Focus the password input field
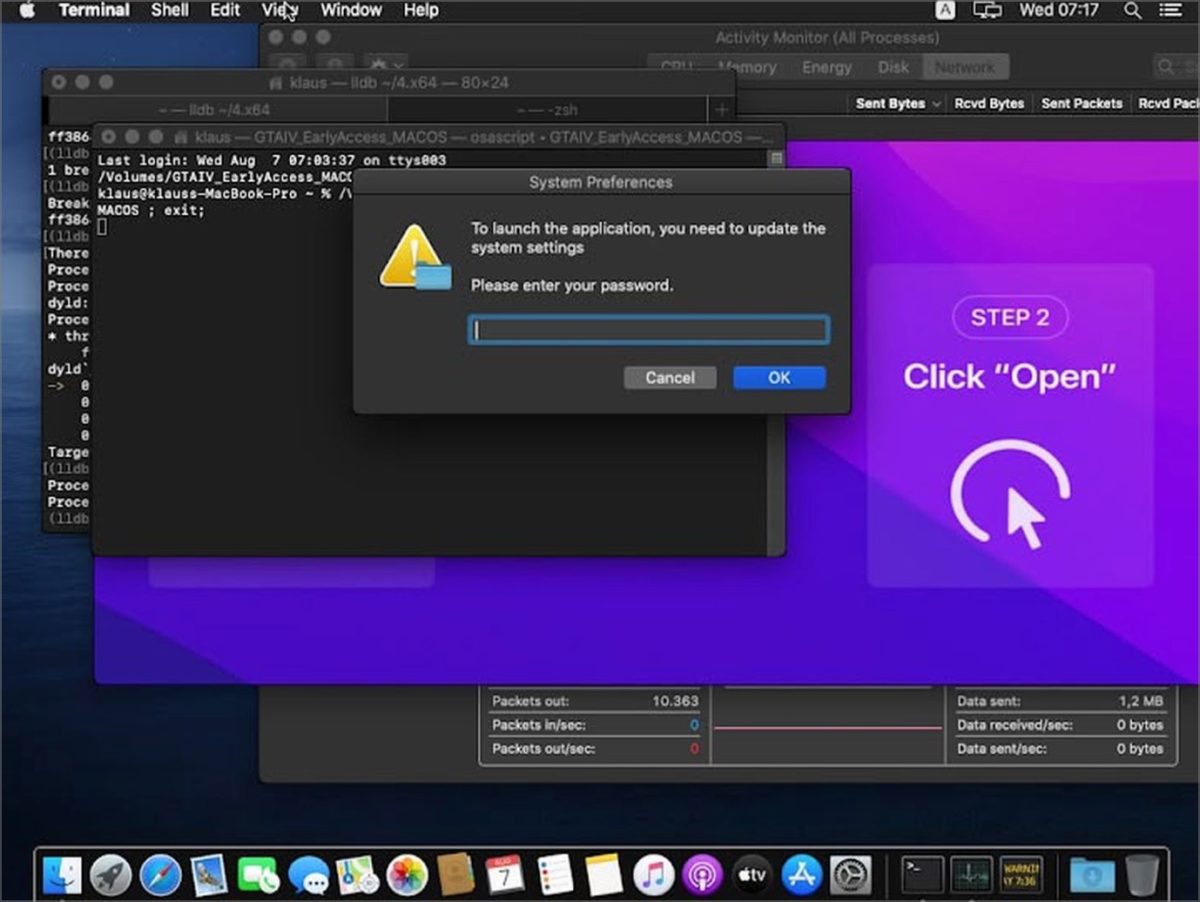The height and width of the screenshot is (902, 1200). coord(648,330)
